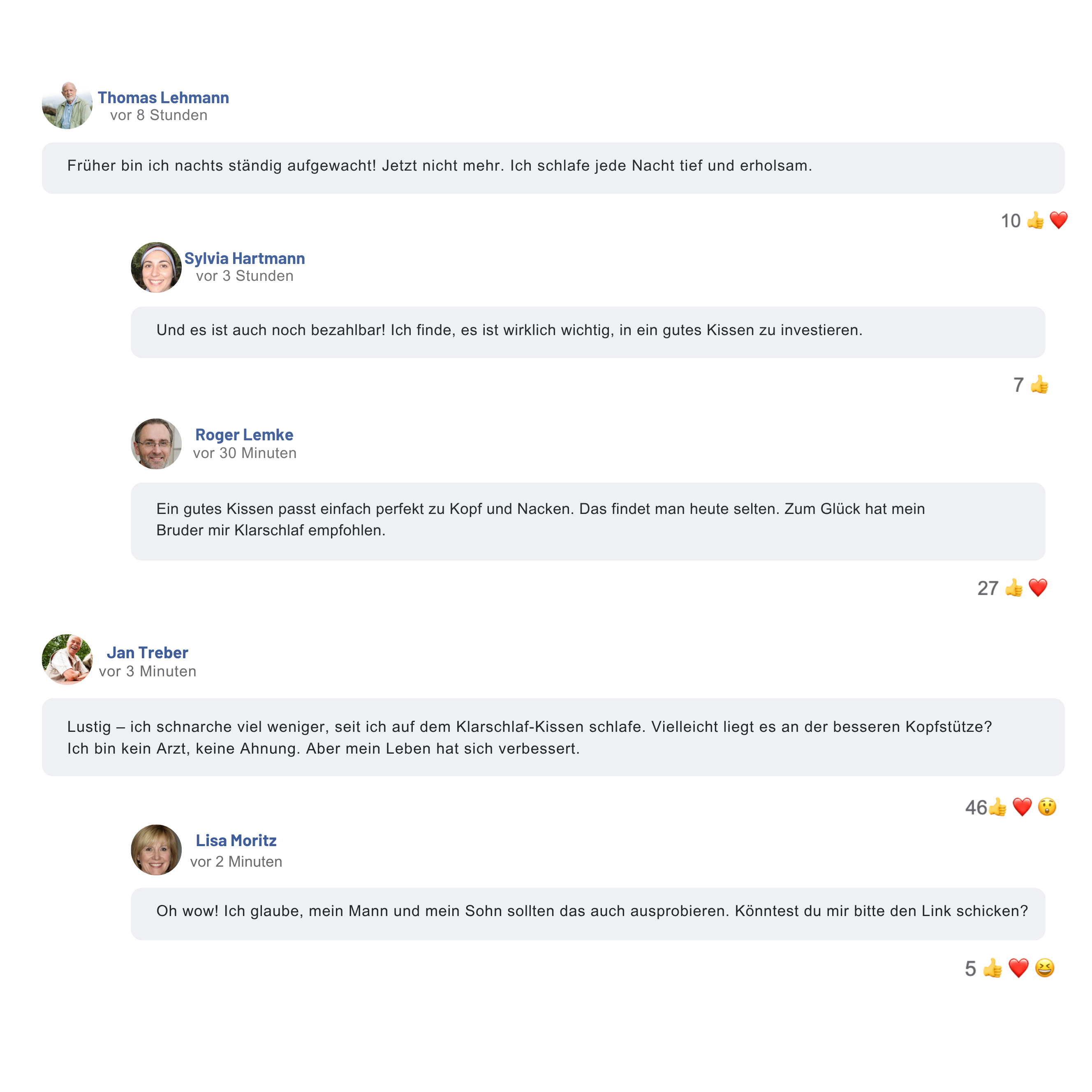Screen dimensions: 1092x1092
Task: Click the thumbs-up on Roger Lemke's comment
Action: (1013, 588)
